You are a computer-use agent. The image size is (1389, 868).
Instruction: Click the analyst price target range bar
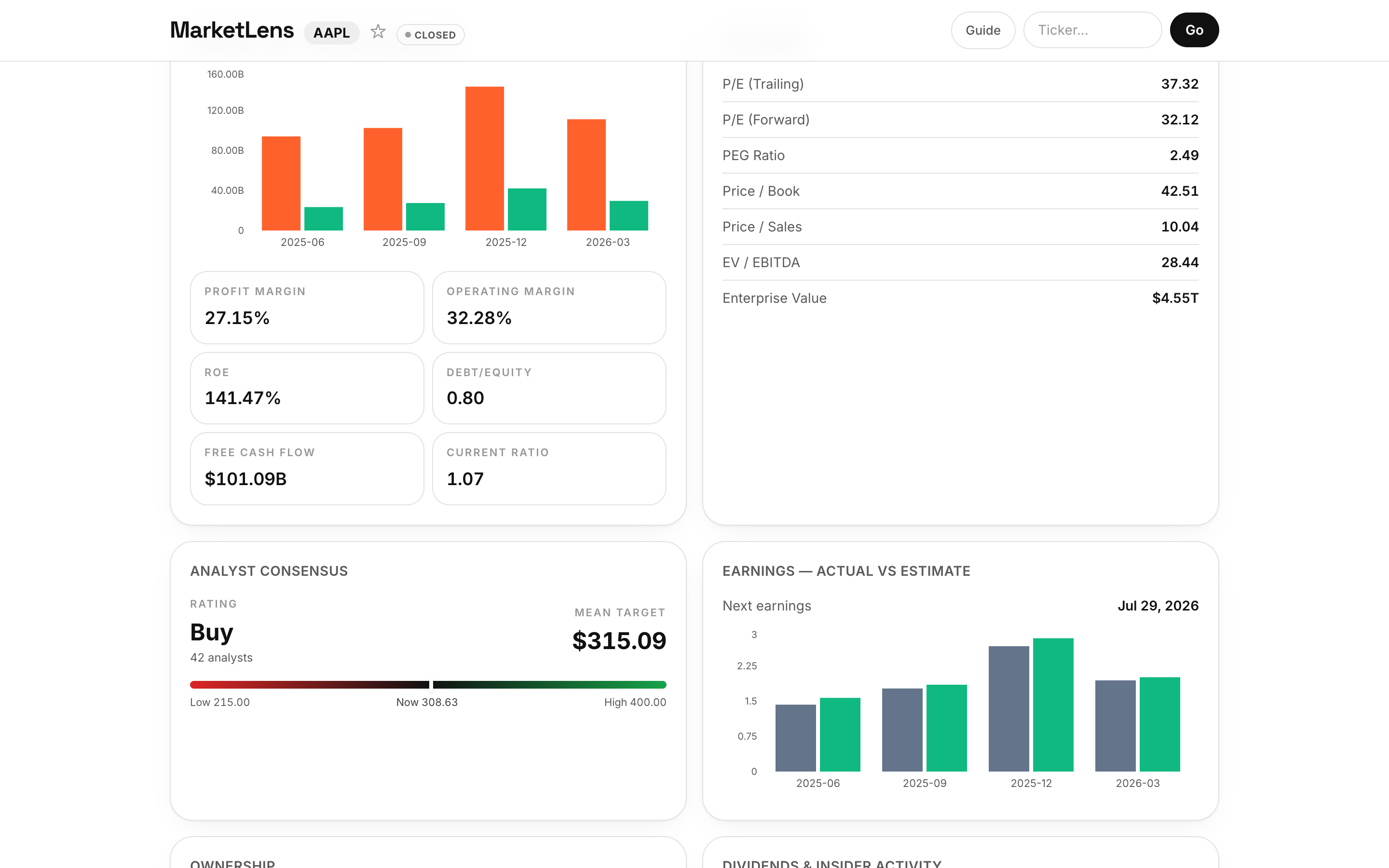pyautogui.click(x=428, y=684)
